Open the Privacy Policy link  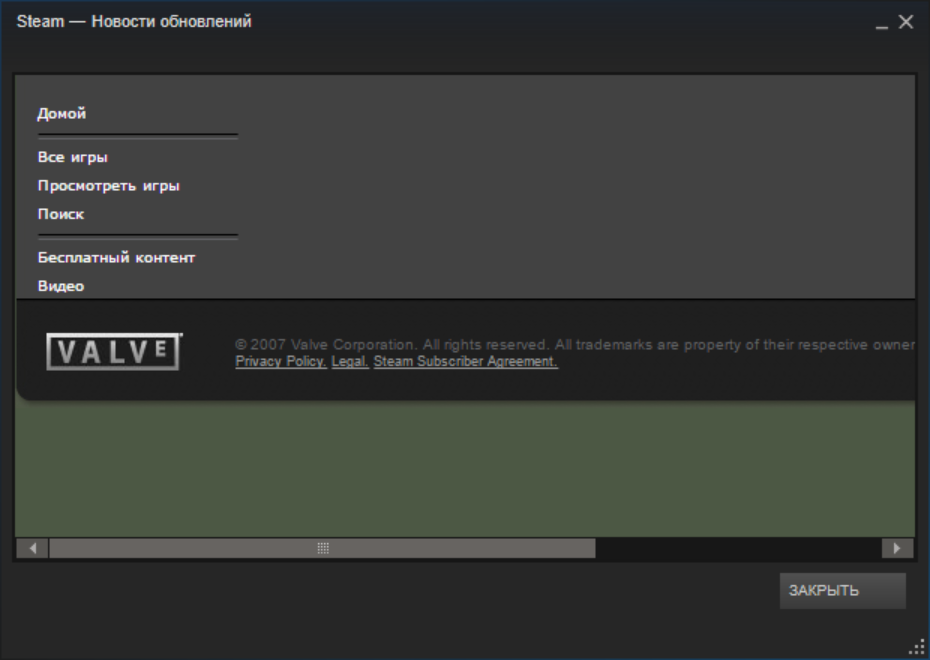tap(281, 361)
